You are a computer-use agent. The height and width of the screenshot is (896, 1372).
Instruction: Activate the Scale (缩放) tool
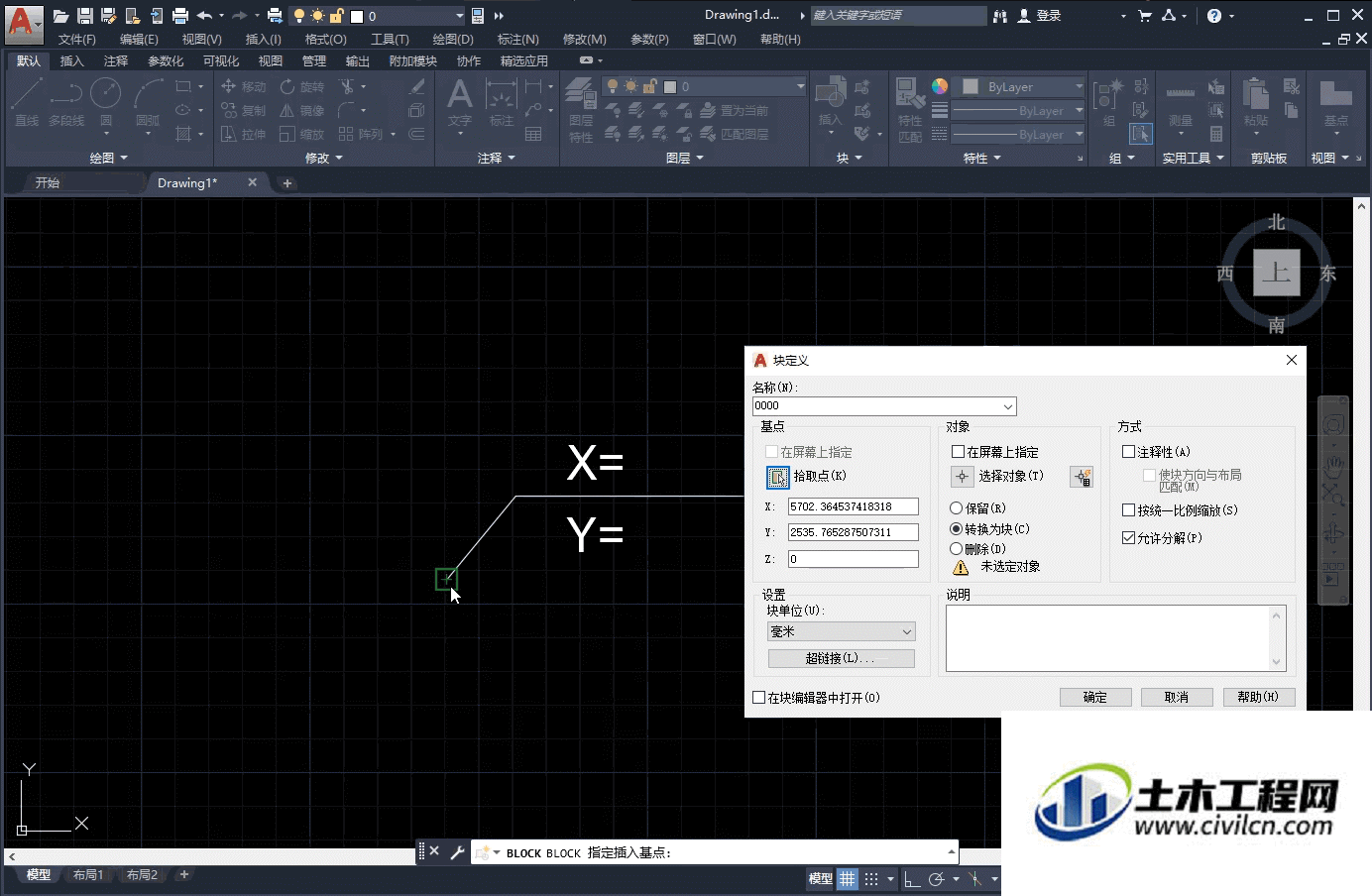[x=302, y=135]
